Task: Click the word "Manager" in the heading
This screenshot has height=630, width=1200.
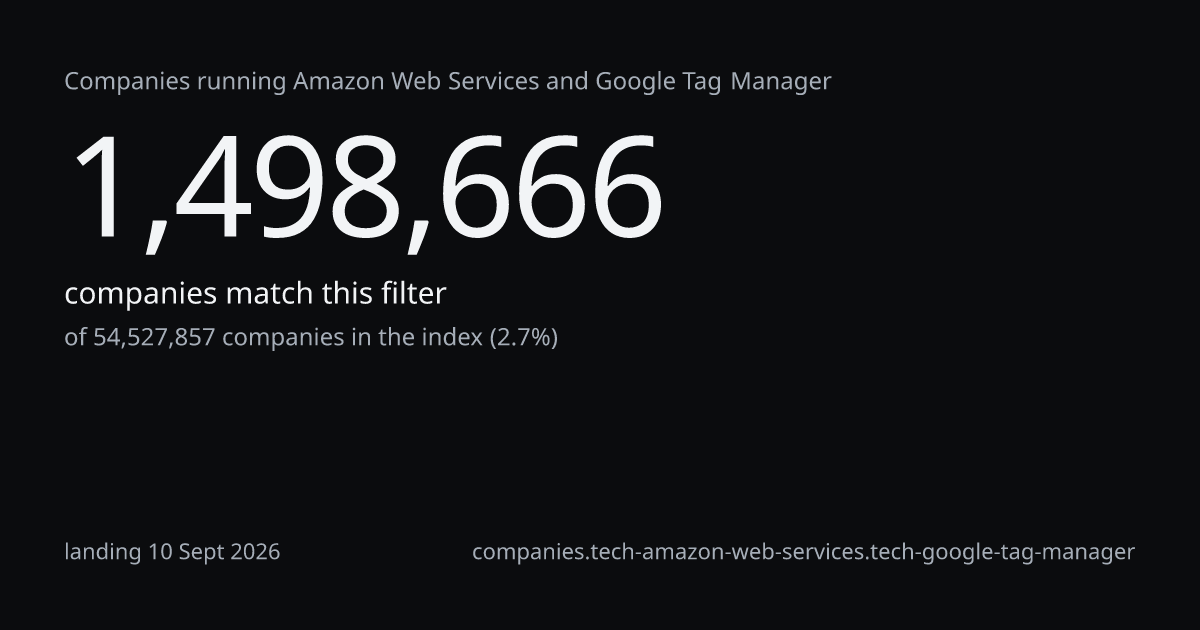Action: pyautogui.click(x=781, y=82)
